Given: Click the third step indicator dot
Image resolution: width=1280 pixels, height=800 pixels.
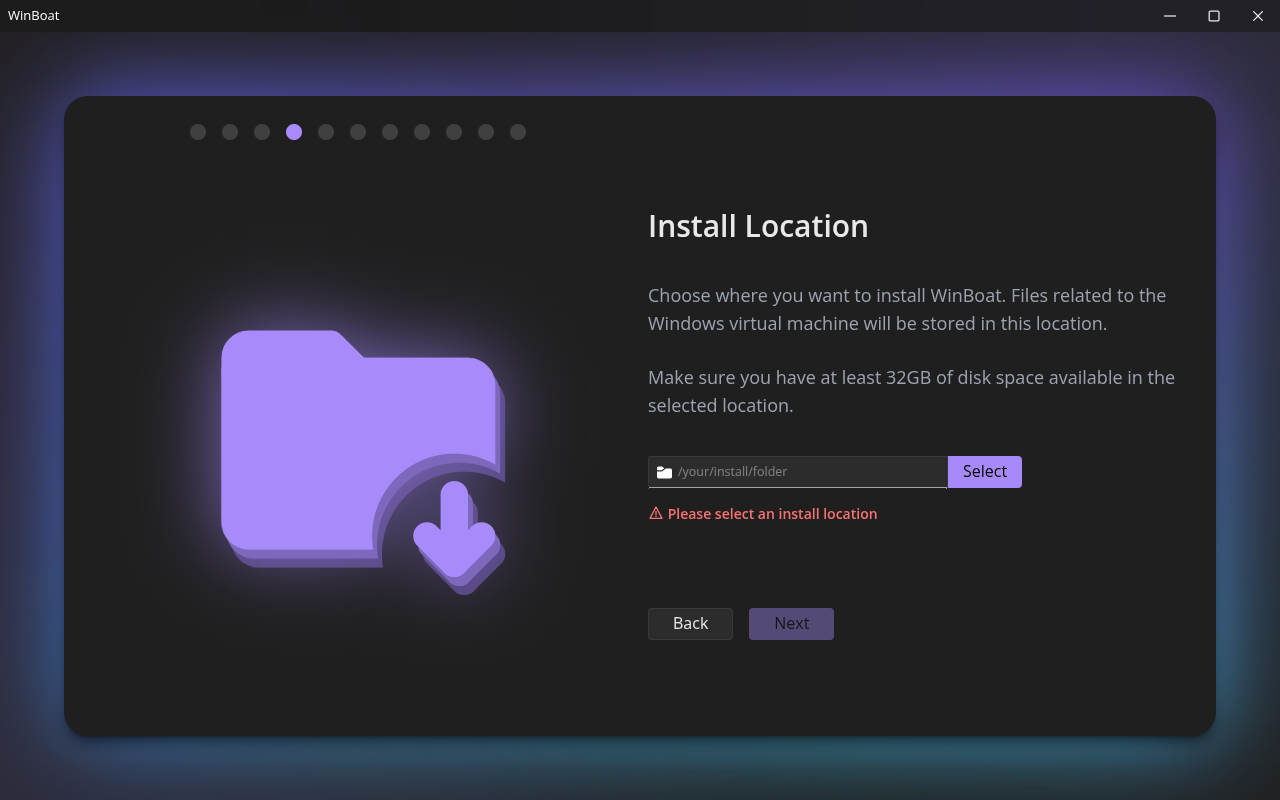Looking at the screenshot, I should click(x=262, y=132).
